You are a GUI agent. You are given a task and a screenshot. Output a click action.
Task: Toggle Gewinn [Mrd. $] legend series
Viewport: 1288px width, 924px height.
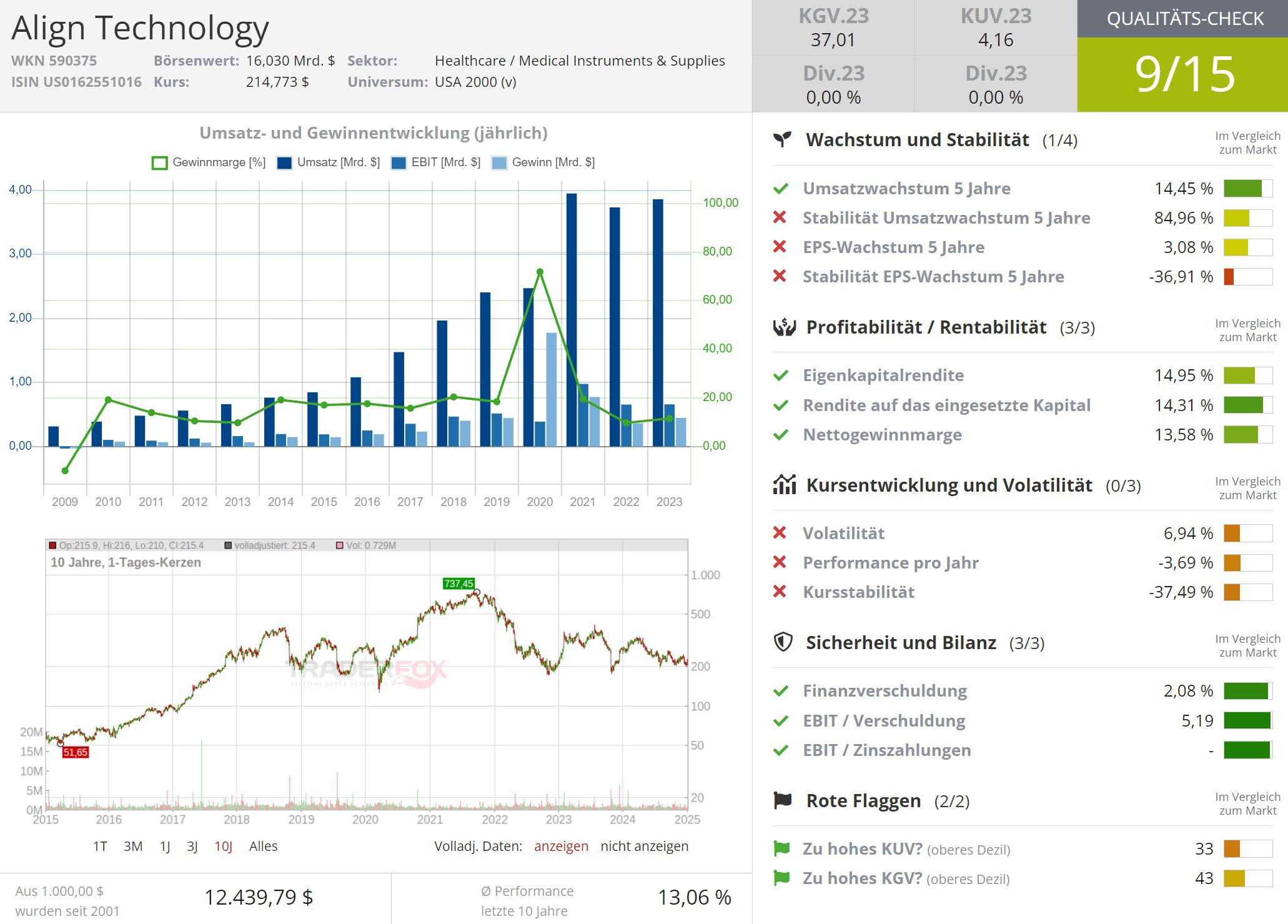pyautogui.click(x=543, y=162)
